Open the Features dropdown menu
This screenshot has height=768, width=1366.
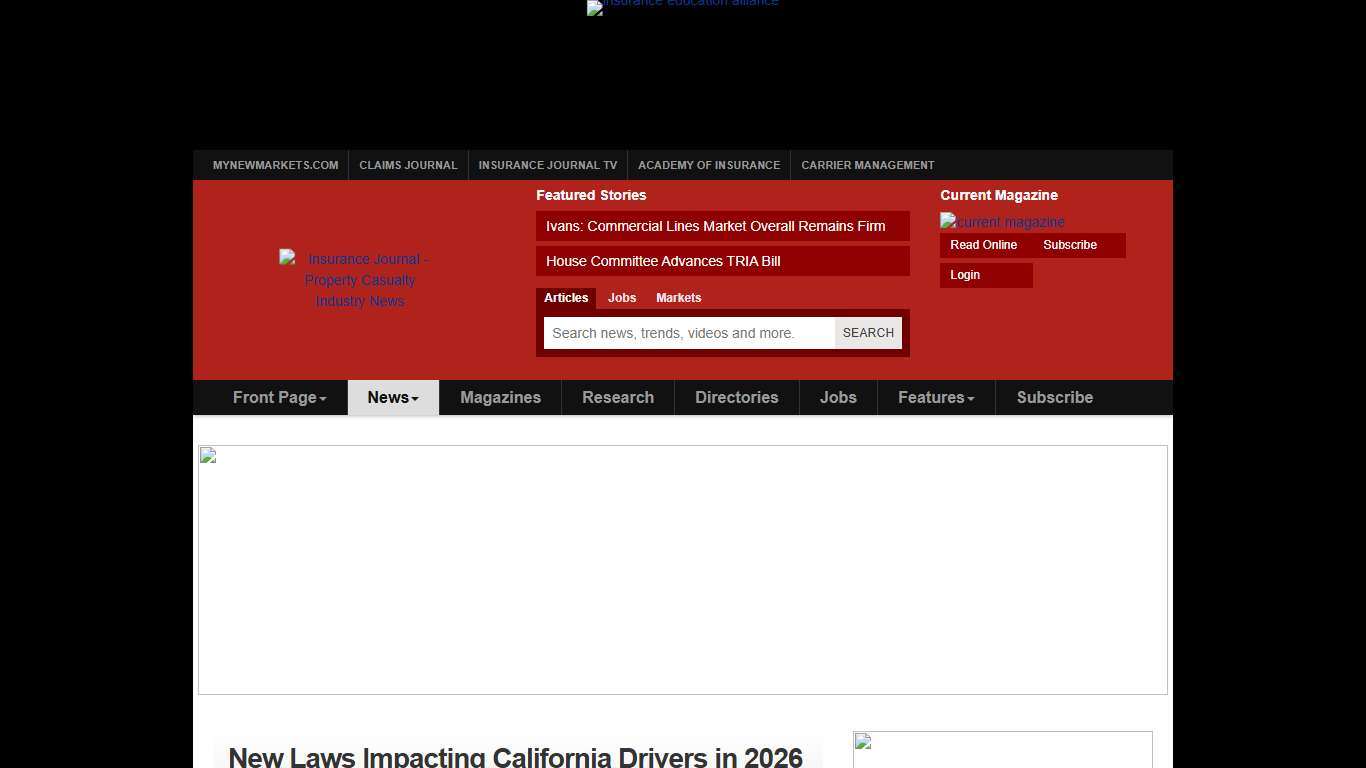[935, 397]
